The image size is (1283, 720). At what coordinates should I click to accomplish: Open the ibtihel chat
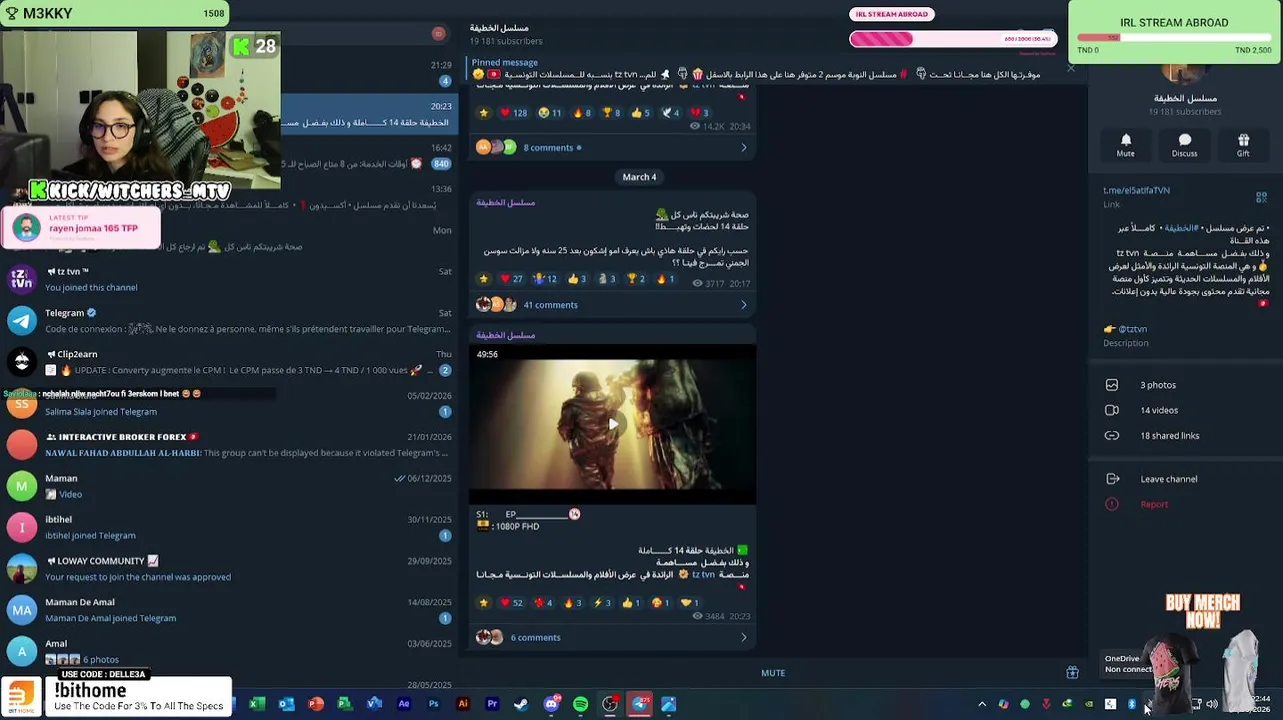pos(228,526)
